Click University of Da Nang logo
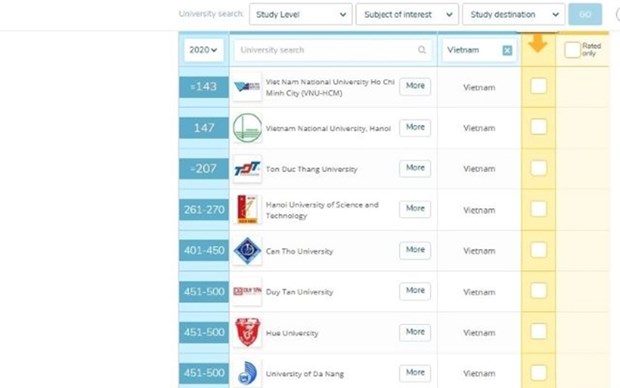The image size is (620, 388). 247,373
